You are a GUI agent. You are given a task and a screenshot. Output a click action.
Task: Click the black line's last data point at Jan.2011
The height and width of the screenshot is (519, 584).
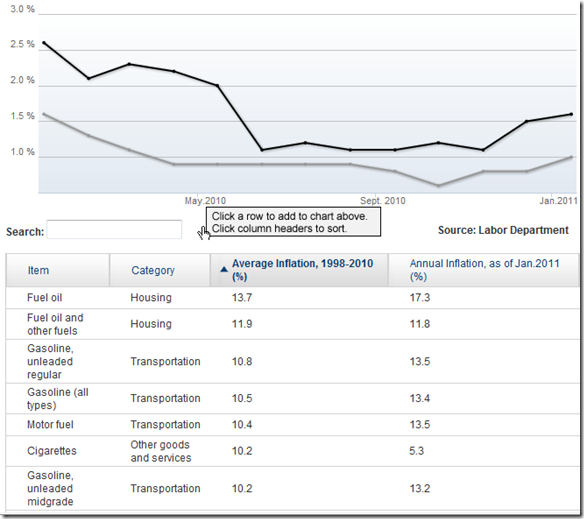[x=571, y=114]
